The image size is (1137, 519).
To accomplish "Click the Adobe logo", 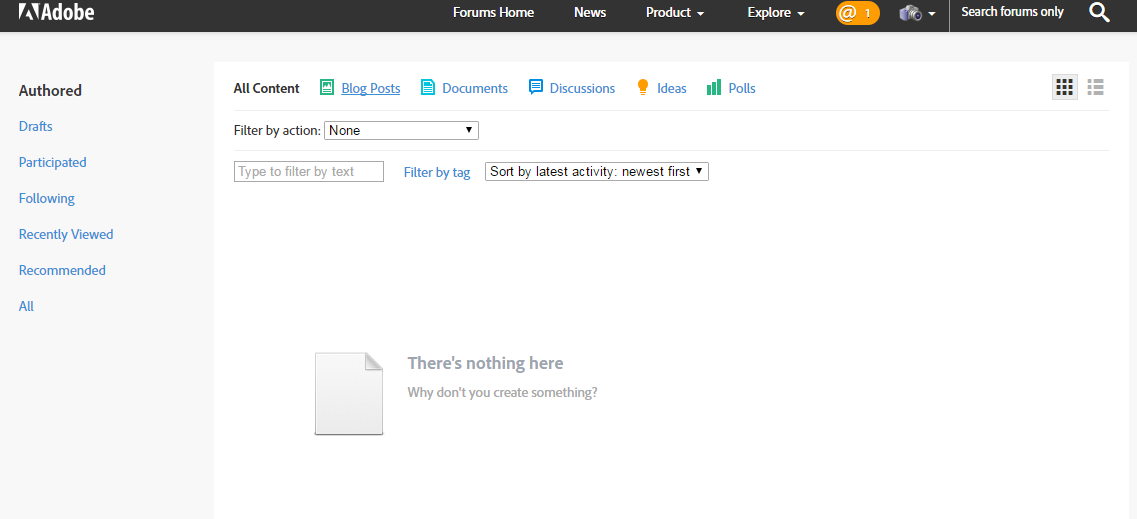I will point(56,12).
